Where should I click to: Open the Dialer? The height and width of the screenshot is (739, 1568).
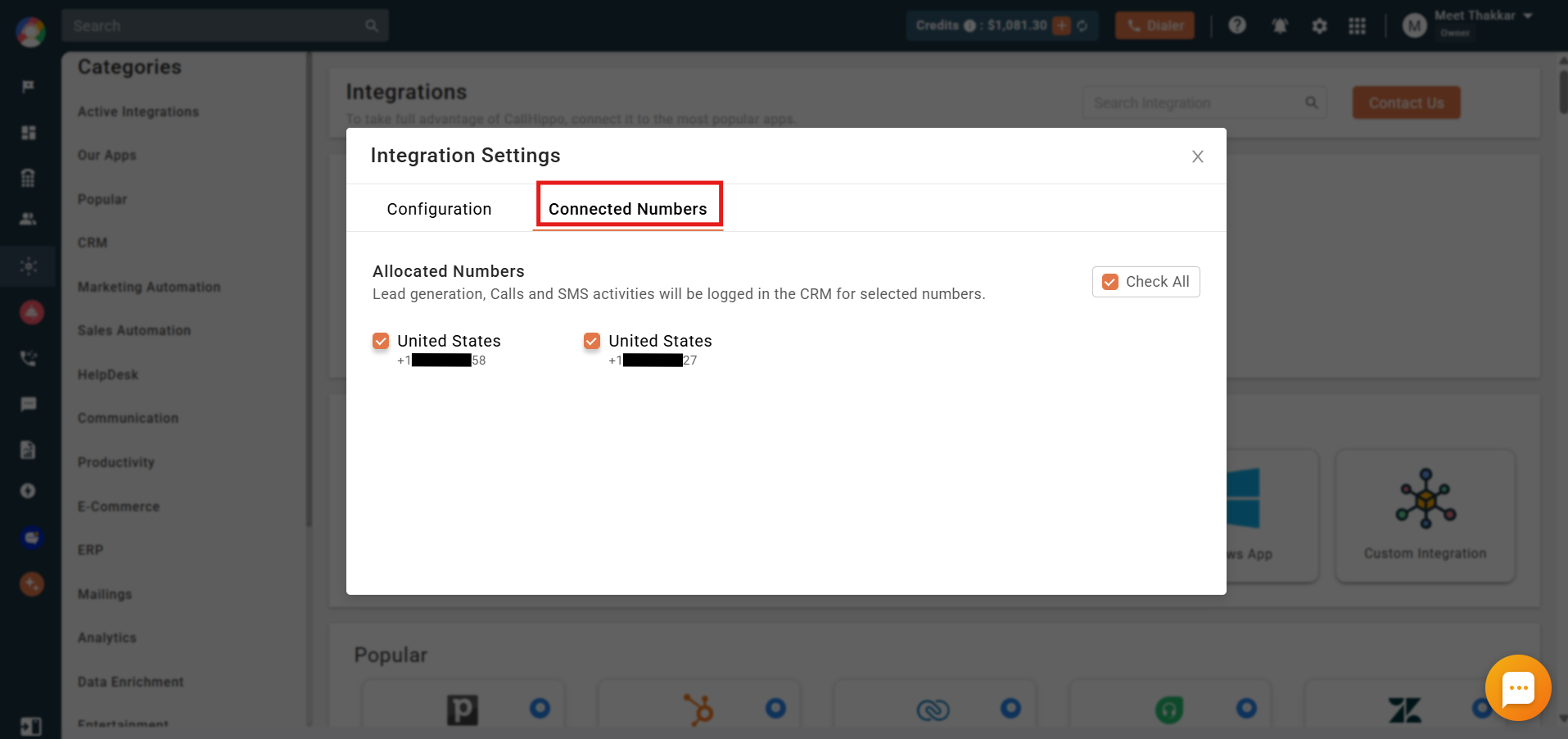1155,25
